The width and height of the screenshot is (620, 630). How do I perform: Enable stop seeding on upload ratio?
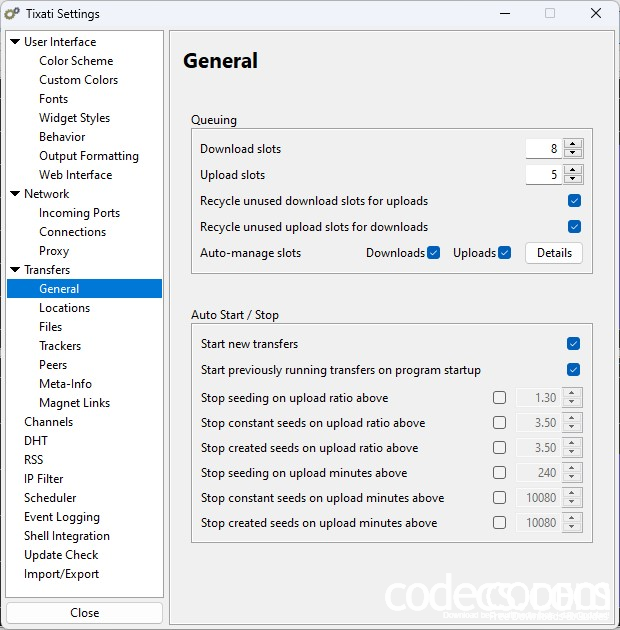click(499, 398)
